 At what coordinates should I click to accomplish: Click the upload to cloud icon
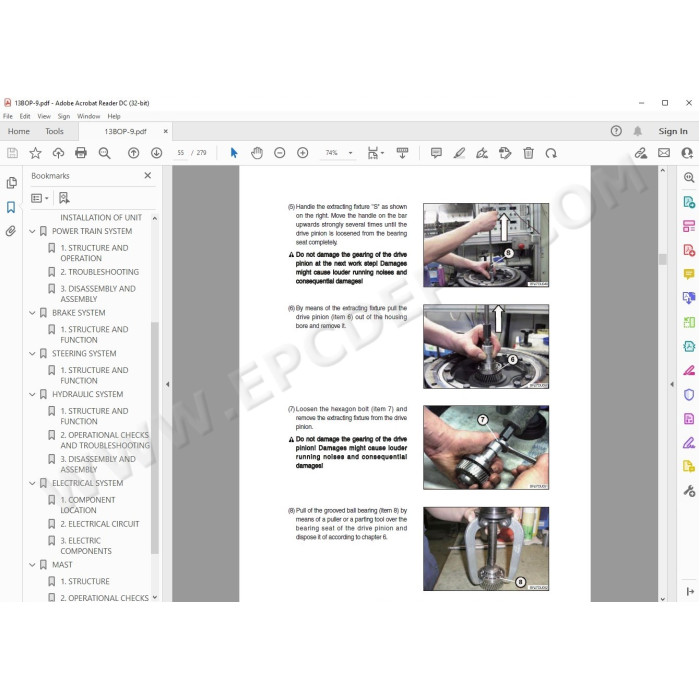pyautogui.click(x=58, y=153)
